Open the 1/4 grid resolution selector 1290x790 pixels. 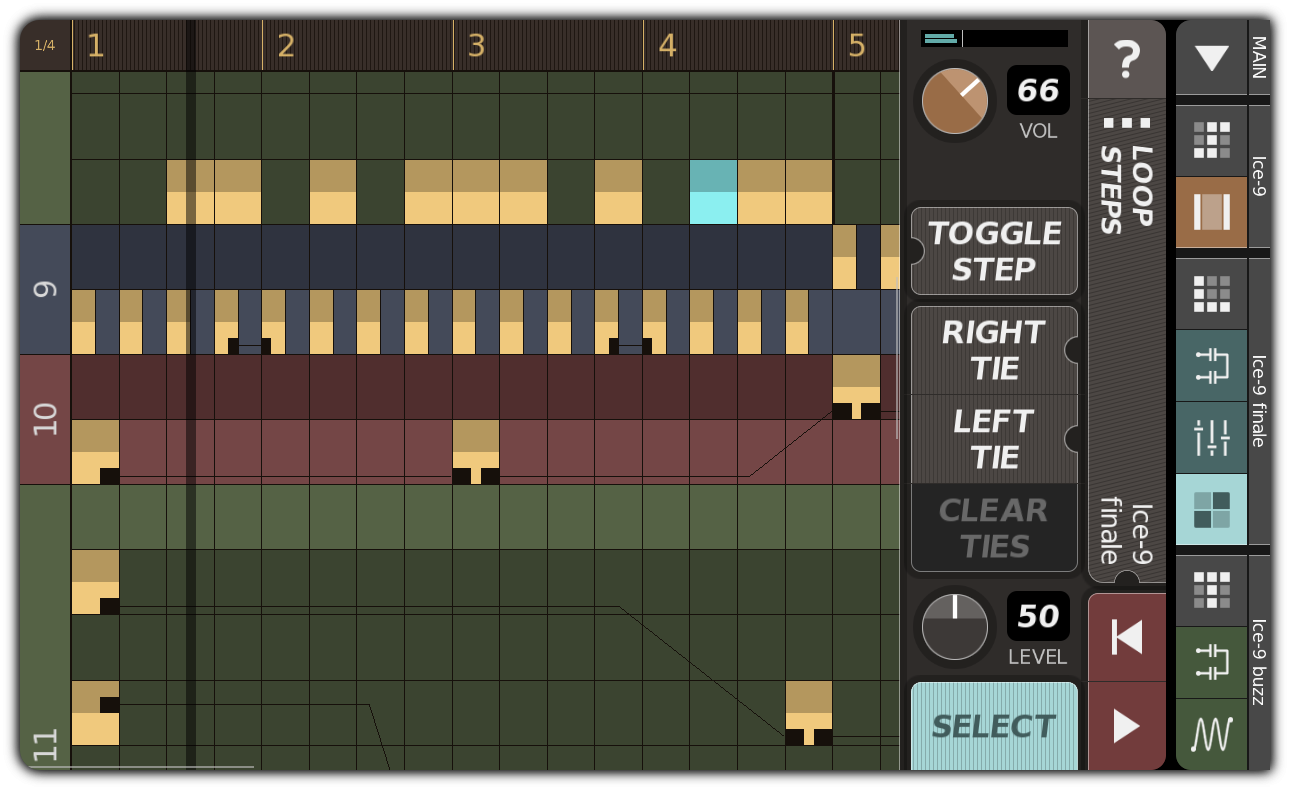coord(44,43)
